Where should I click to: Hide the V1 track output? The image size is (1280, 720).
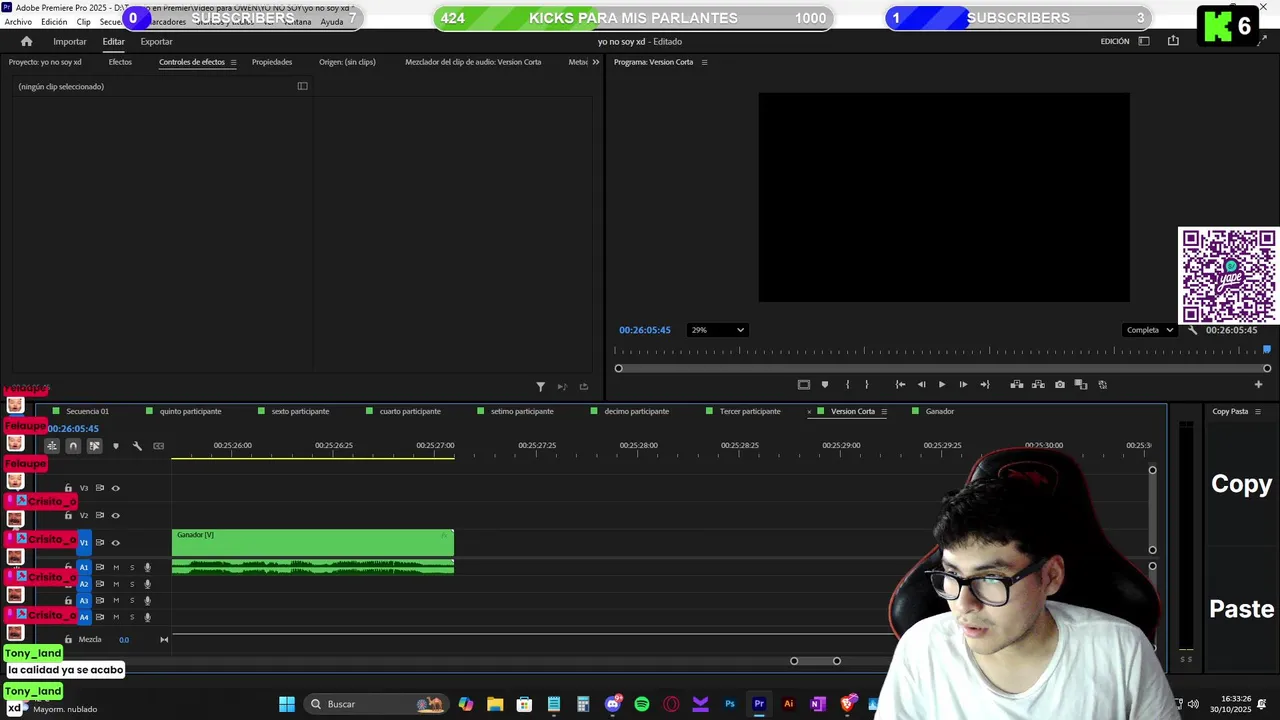116,542
